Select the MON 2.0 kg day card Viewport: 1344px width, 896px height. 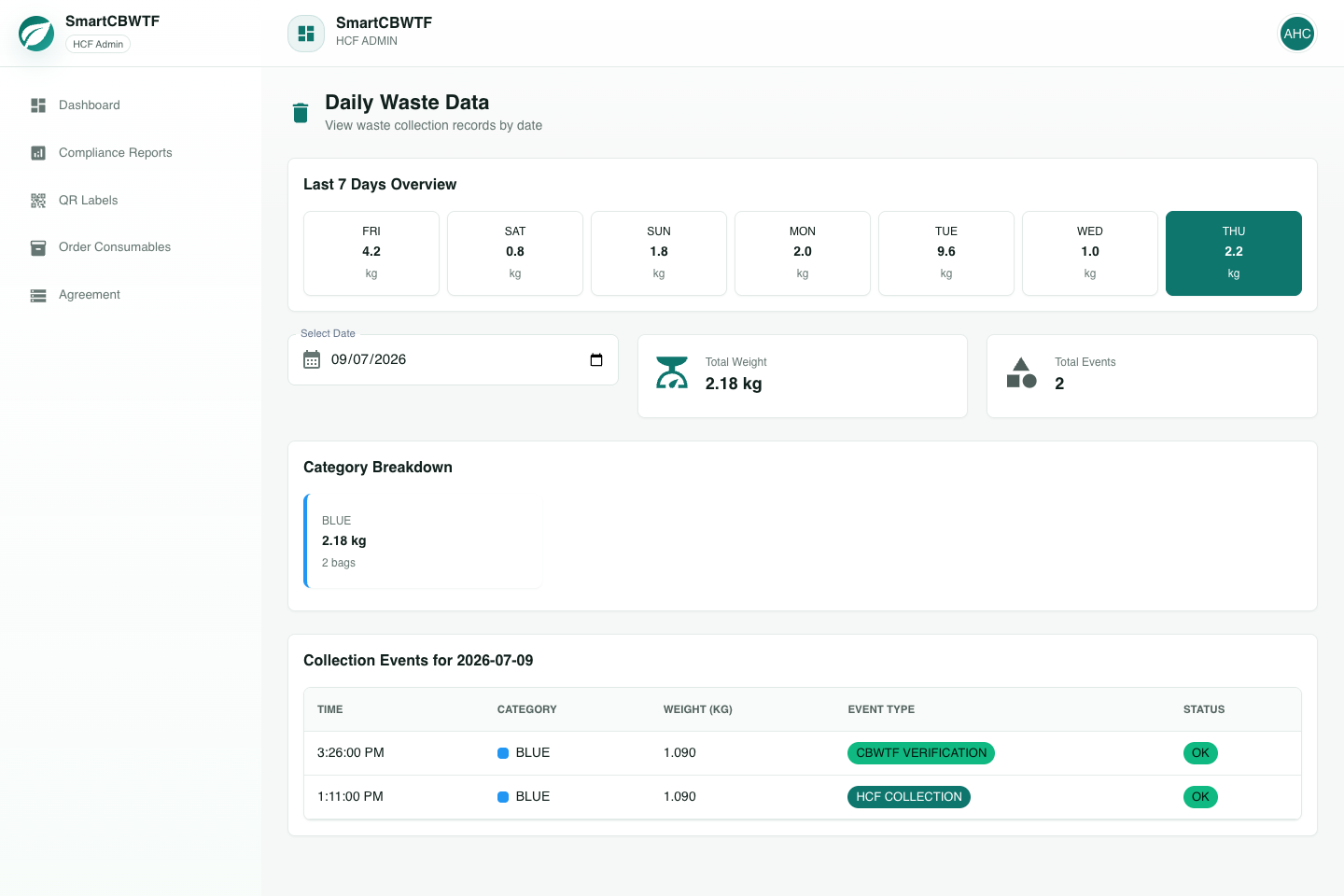[x=803, y=253]
